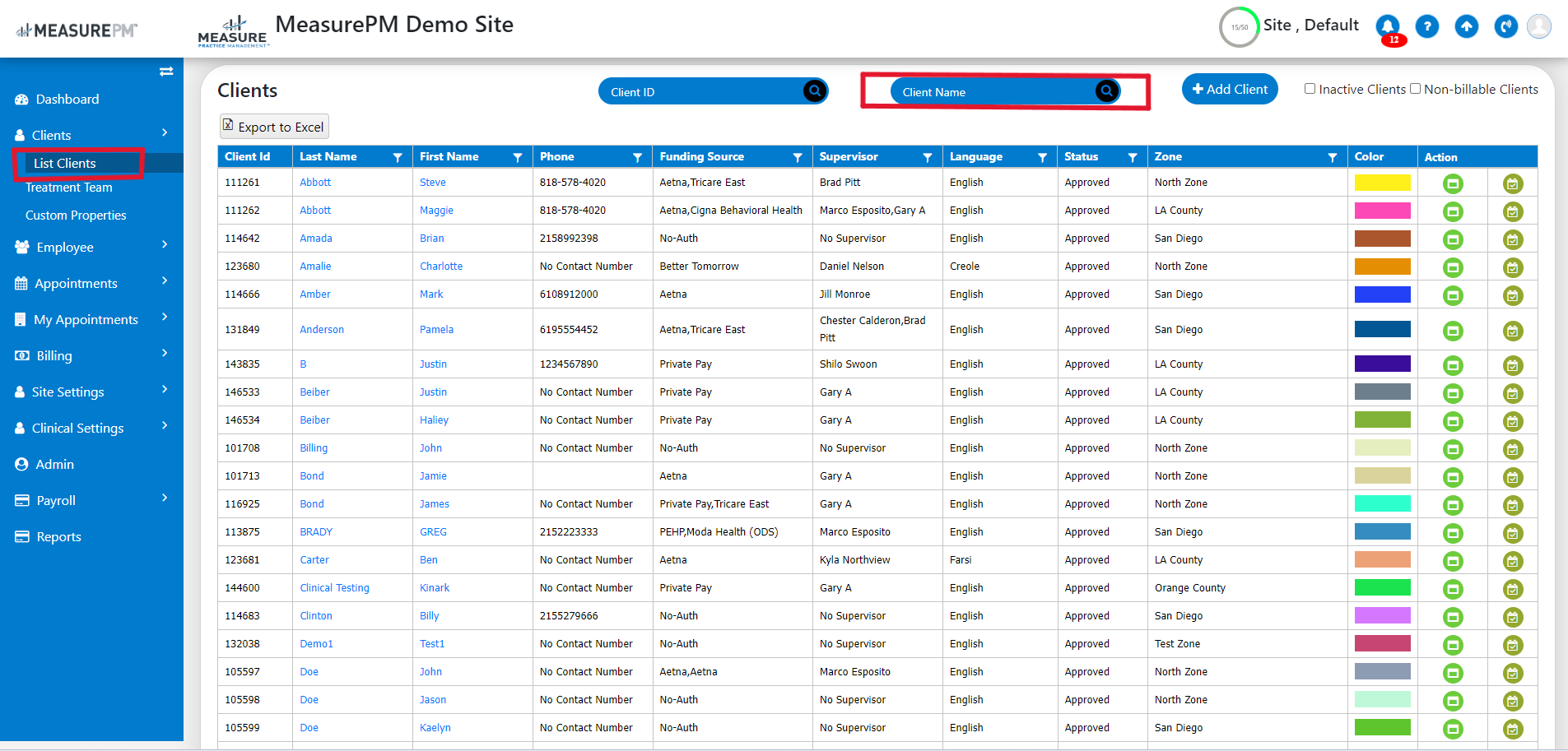Expand the Site Settings sidebar menu chevron
The width and height of the screenshot is (1568, 751).
tap(165, 389)
